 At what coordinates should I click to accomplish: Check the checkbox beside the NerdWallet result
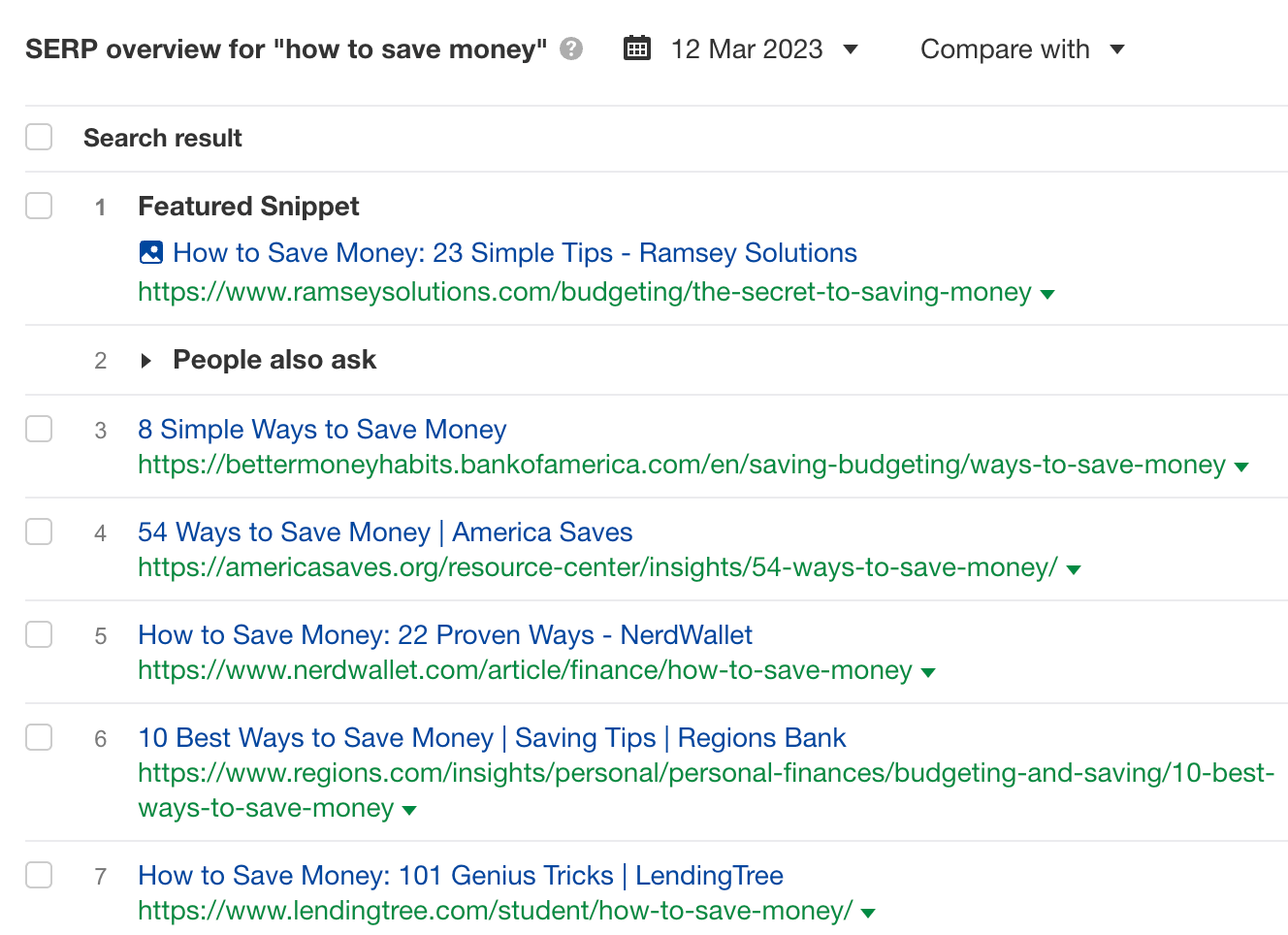point(39,634)
